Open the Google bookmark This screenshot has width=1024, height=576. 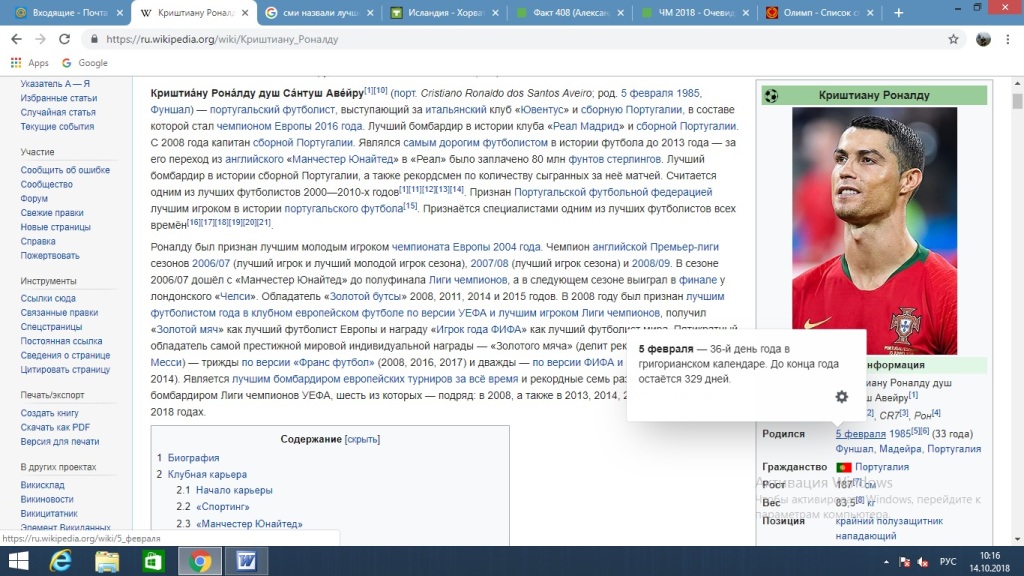pyautogui.click(x=84, y=63)
